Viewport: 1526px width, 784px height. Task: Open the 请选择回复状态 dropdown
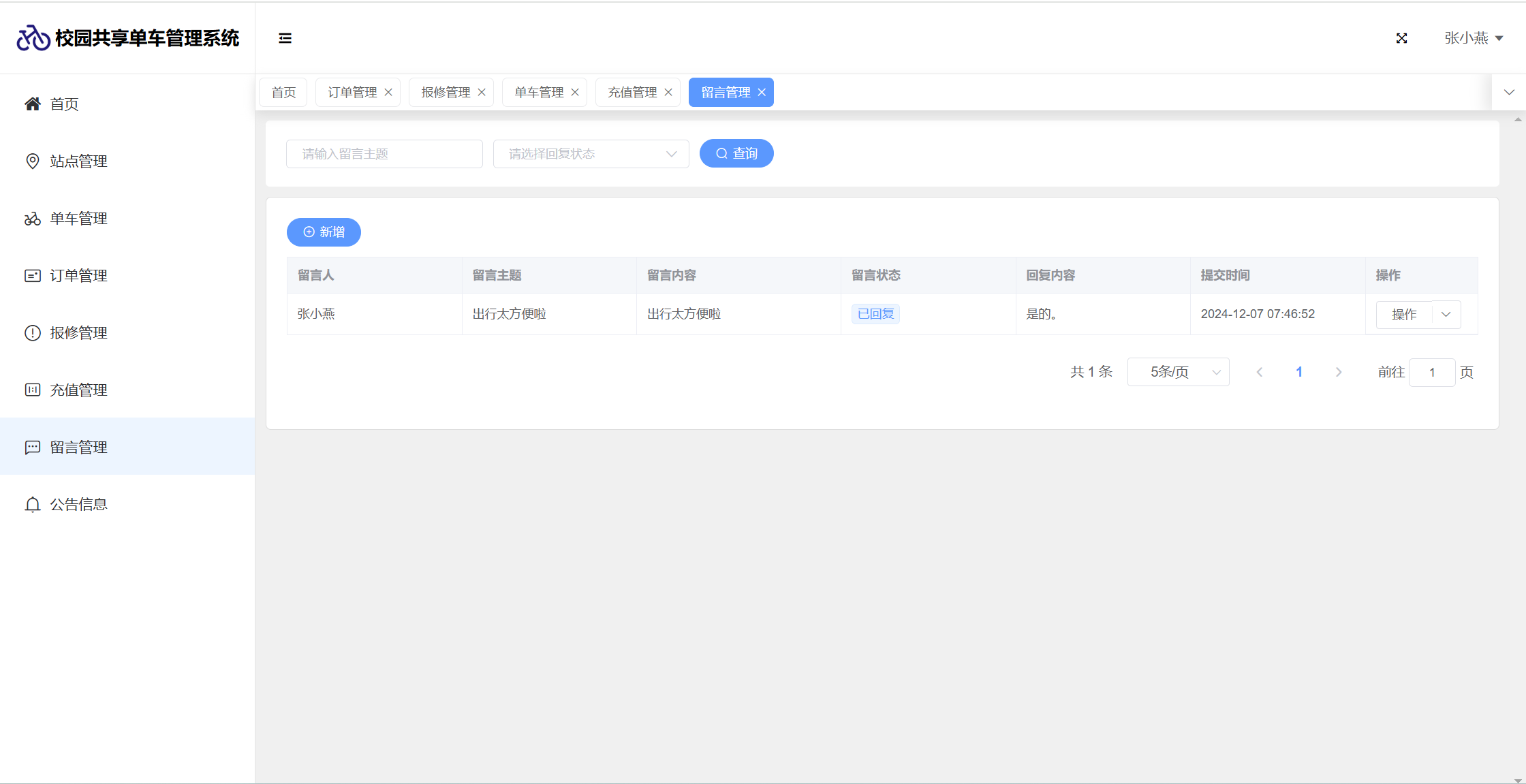point(591,154)
